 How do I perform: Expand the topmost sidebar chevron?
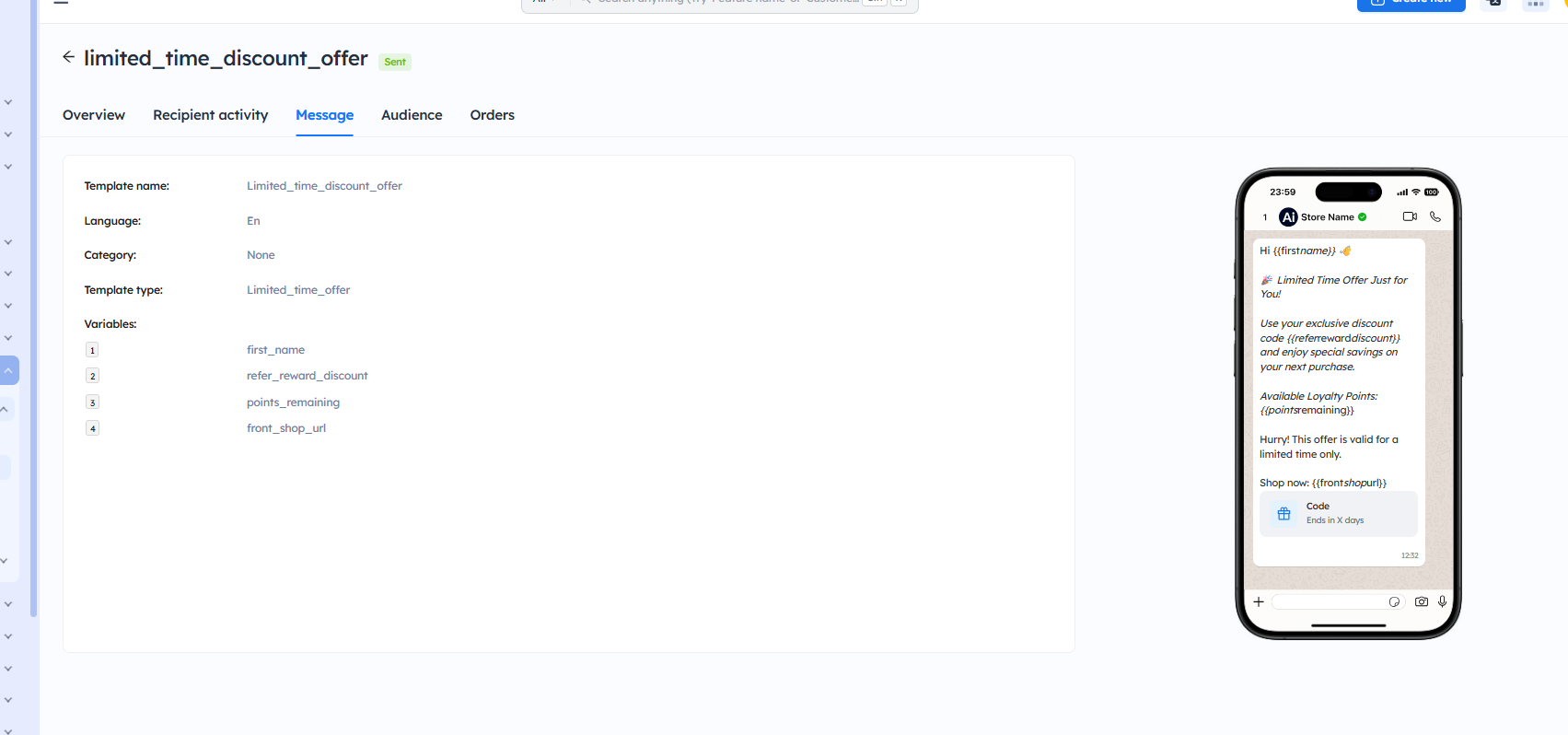[8, 102]
